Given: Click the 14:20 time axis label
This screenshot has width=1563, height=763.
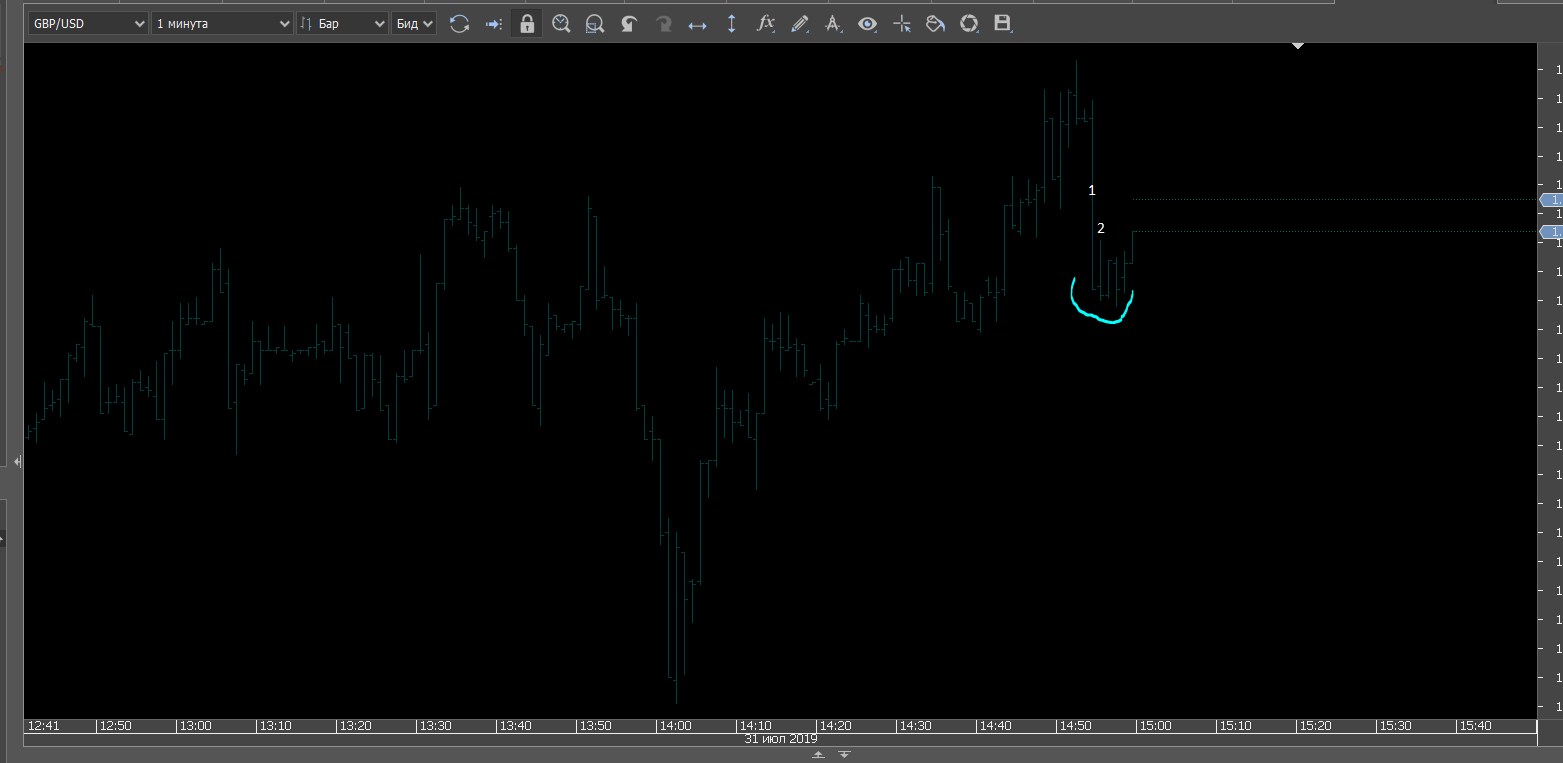Looking at the screenshot, I should pos(835,726).
